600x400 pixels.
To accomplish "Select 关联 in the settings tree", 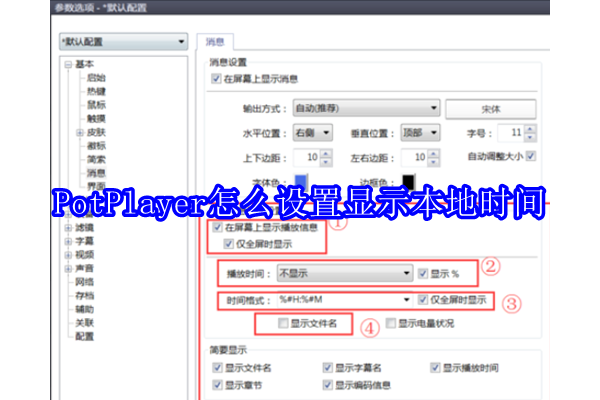I will click(85, 323).
